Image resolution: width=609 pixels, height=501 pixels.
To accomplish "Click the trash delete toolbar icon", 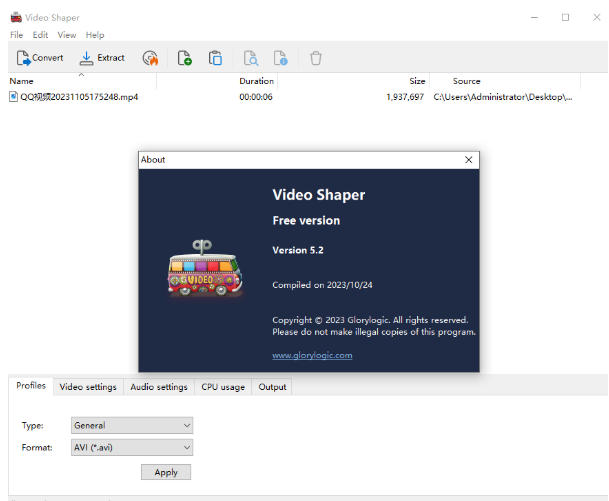I will (x=316, y=58).
